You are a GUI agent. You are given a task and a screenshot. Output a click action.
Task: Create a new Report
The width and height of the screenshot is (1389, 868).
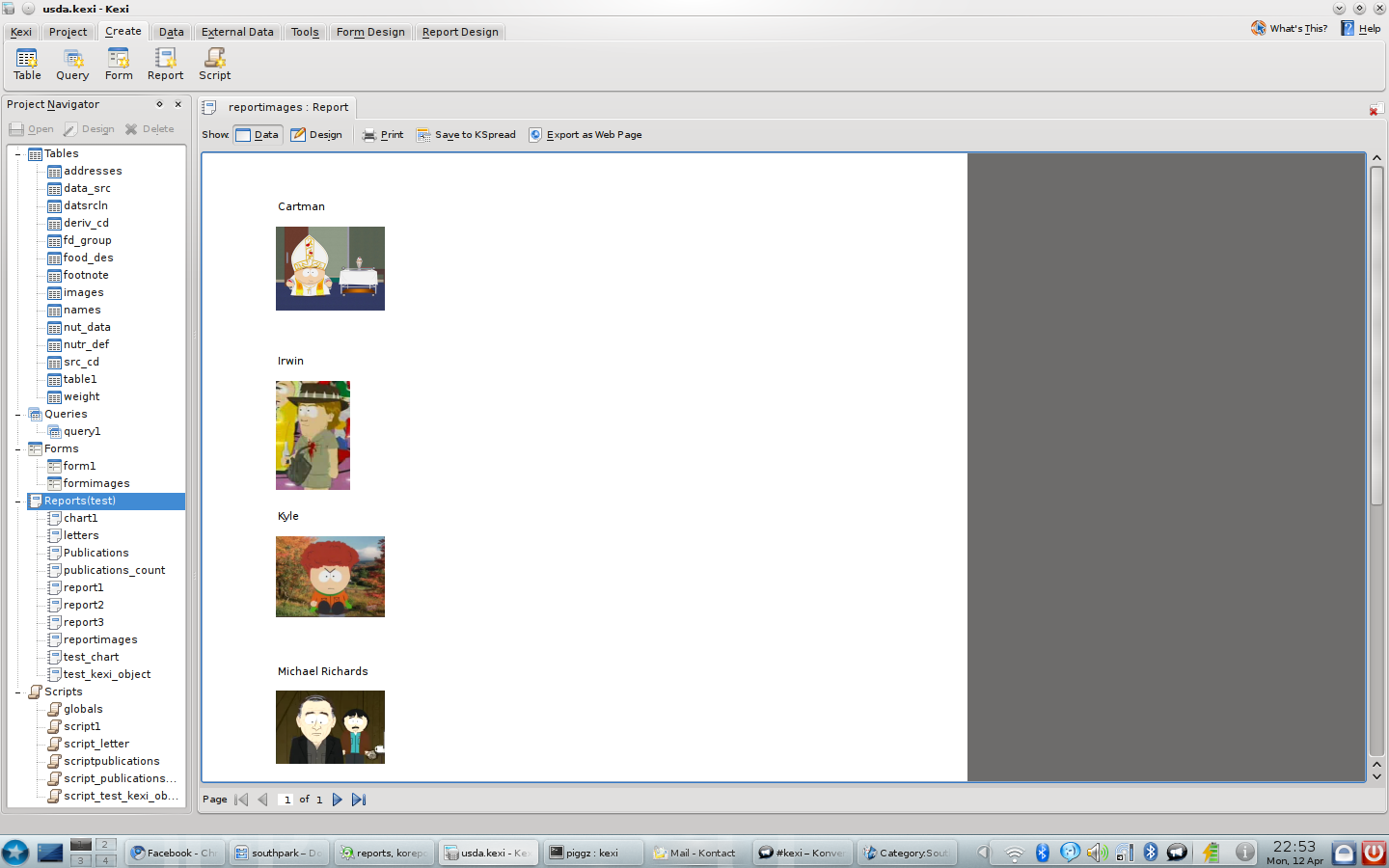coord(165,65)
